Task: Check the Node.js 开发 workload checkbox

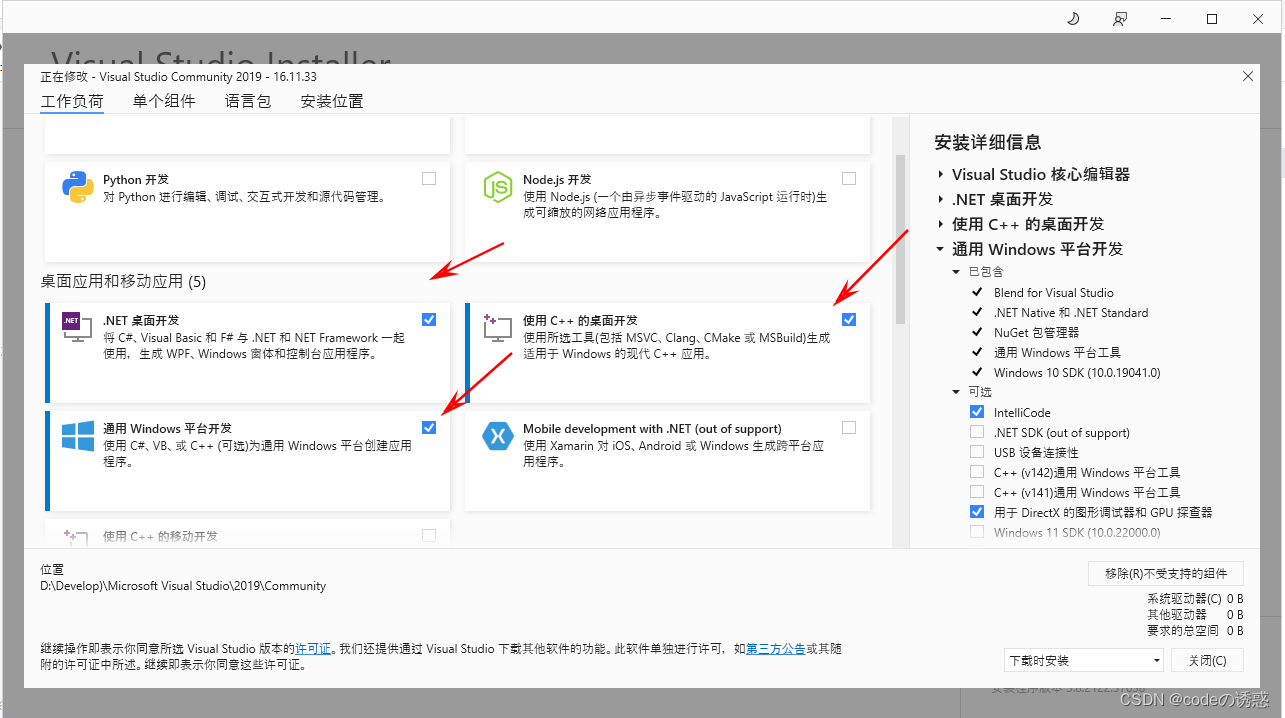Action: click(849, 179)
